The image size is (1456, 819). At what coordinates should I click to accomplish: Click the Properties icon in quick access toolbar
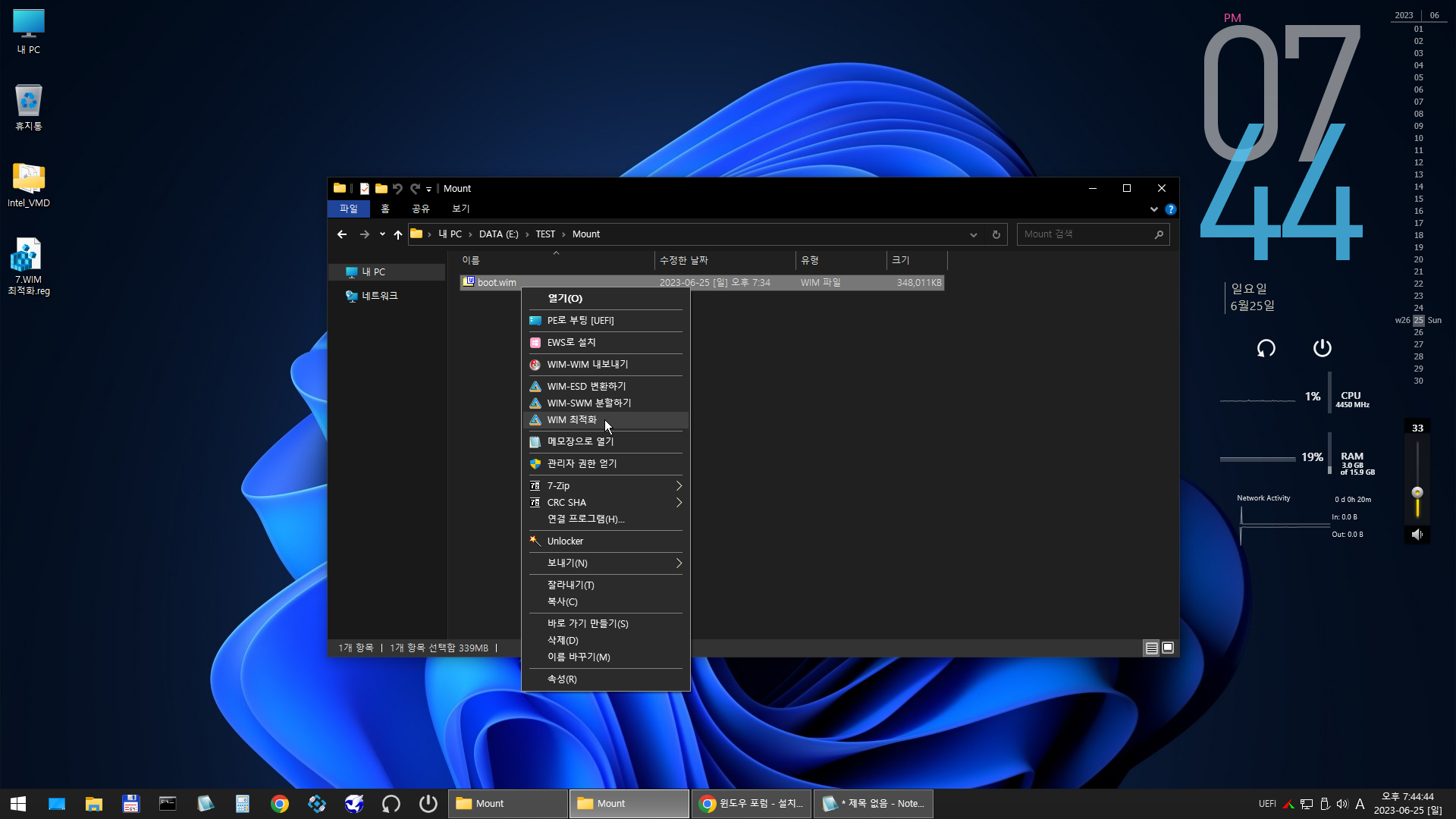[365, 189]
